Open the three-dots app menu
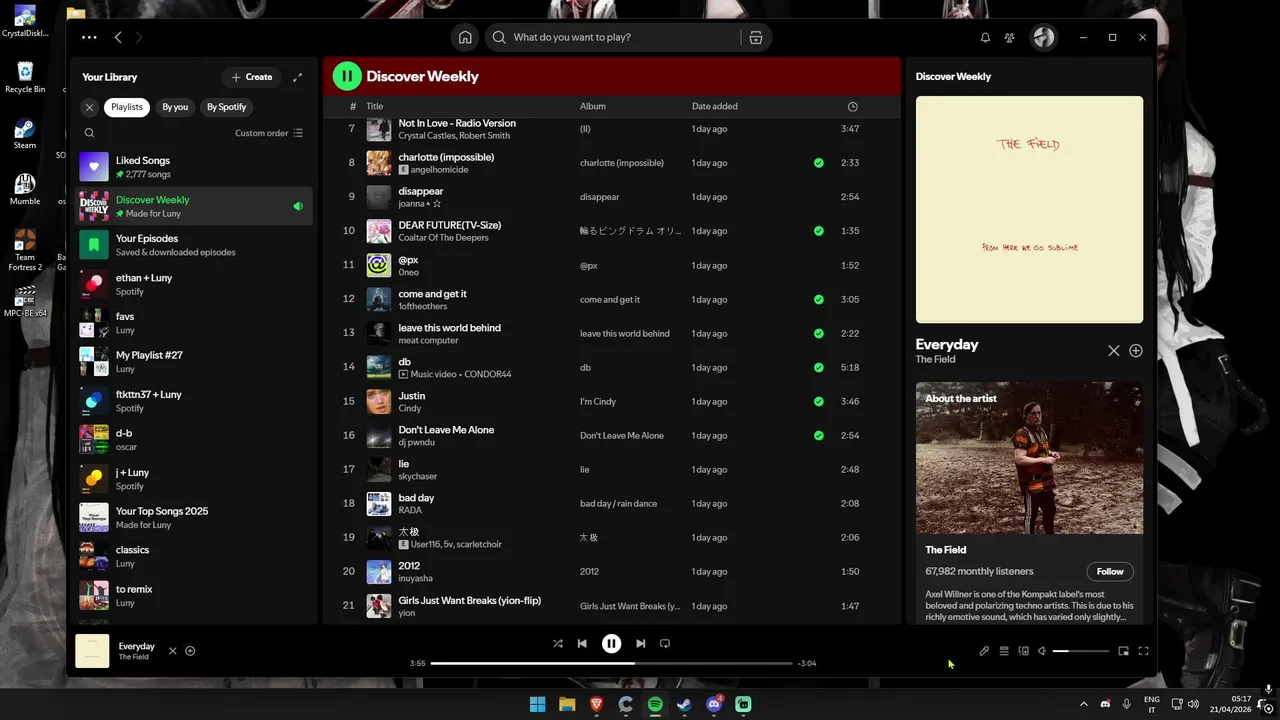This screenshot has width=1280, height=720. pyautogui.click(x=89, y=37)
